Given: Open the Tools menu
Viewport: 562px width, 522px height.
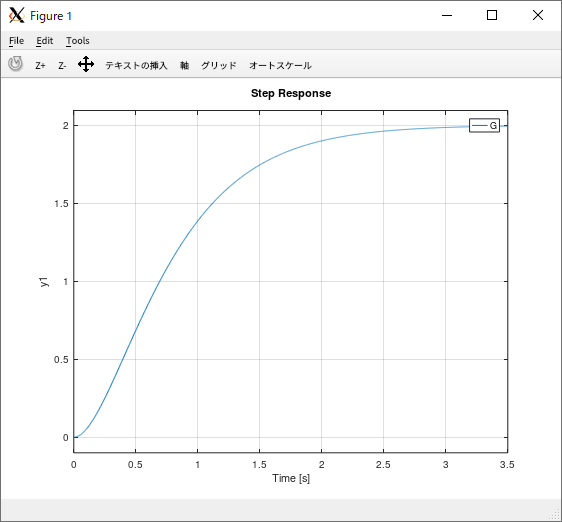Looking at the screenshot, I should (x=78, y=41).
